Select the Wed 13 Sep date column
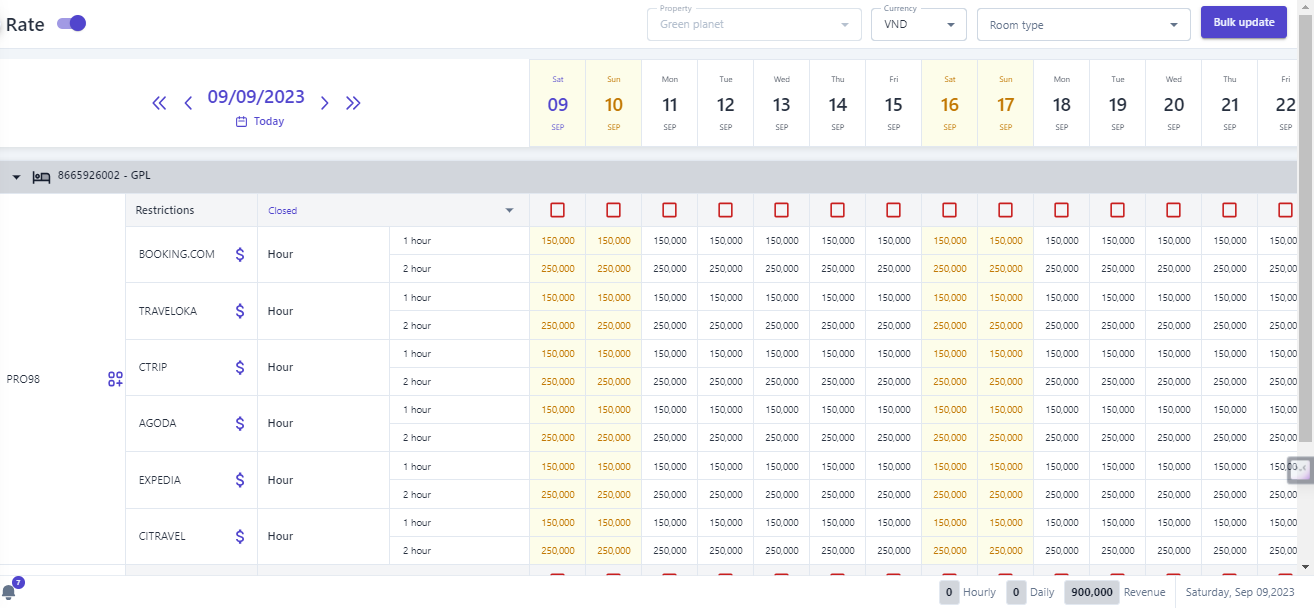This screenshot has width=1314, height=608. pos(782,104)
